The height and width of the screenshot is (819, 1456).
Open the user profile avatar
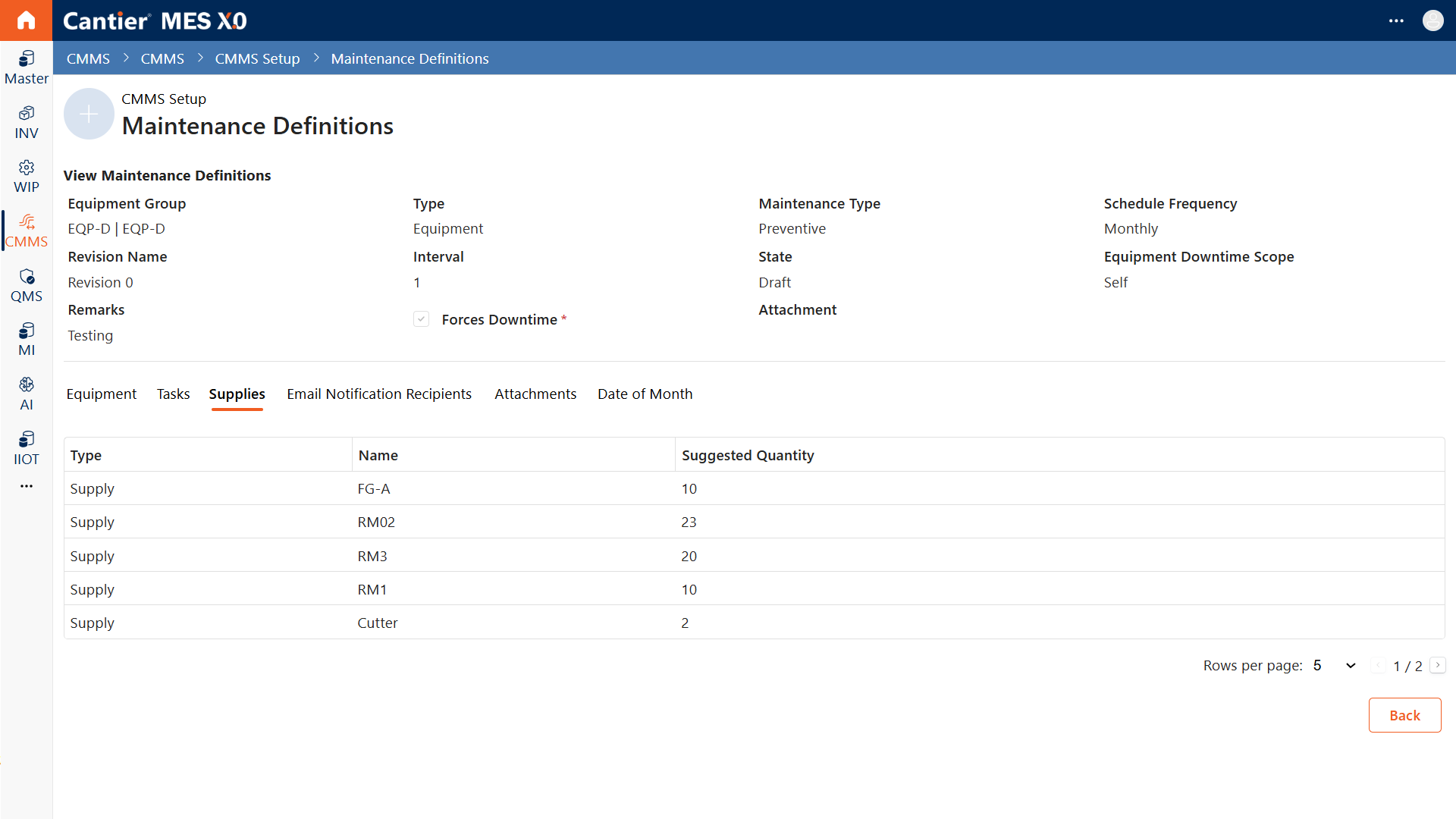pos(1432,20)
